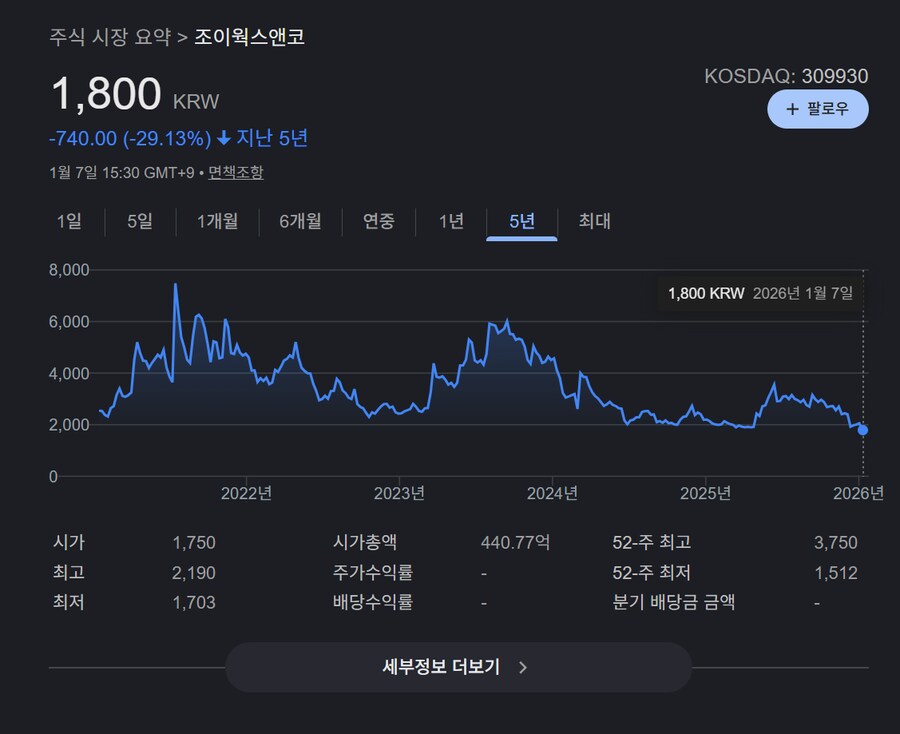
Task: Open the 1개월 price chart view
Action: (218, 222)
